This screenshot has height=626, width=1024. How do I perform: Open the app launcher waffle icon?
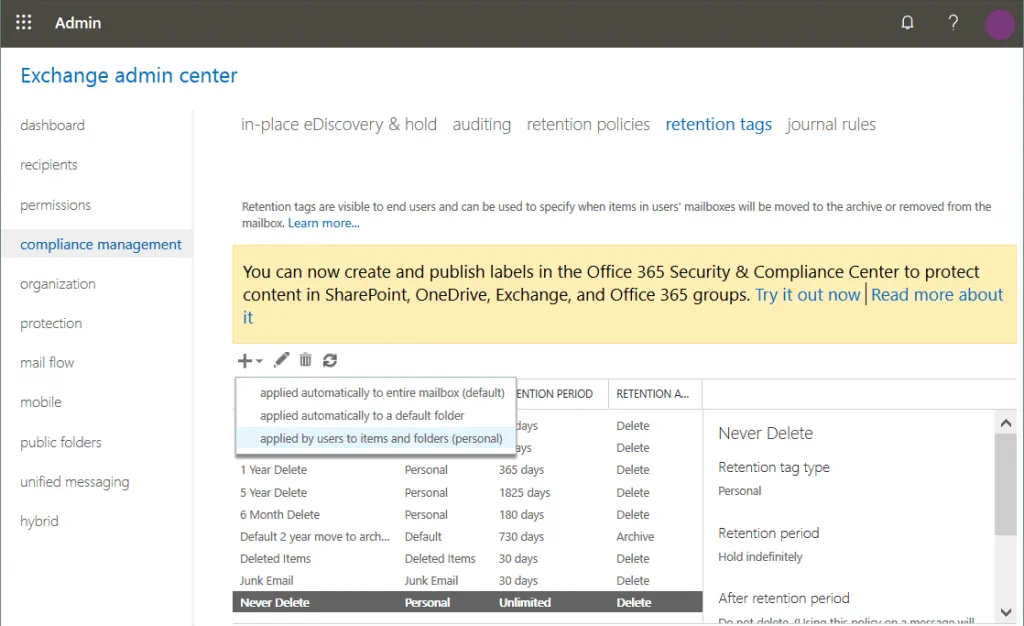tap(24, 22)
